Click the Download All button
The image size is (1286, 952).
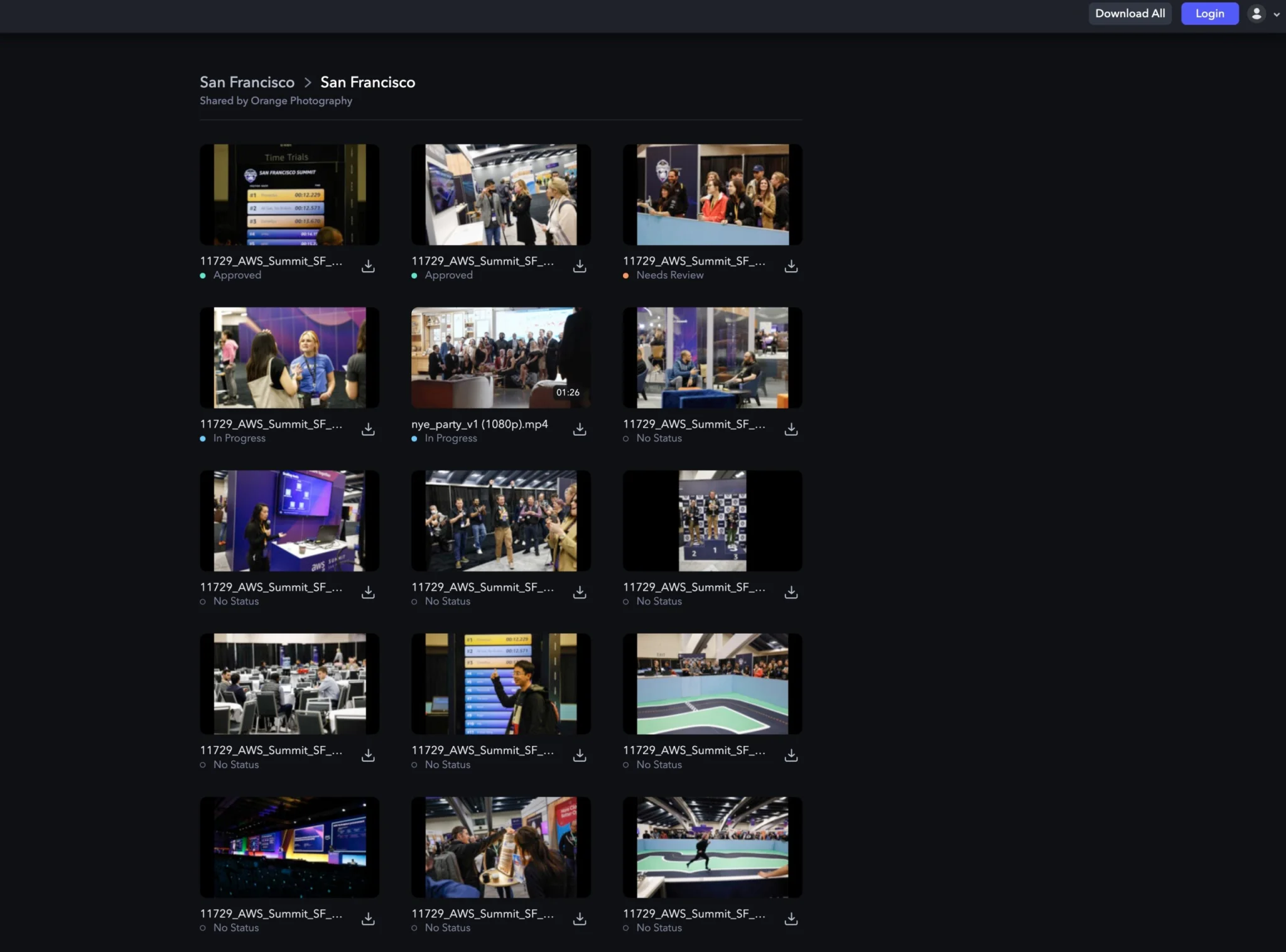(1130, 14)
